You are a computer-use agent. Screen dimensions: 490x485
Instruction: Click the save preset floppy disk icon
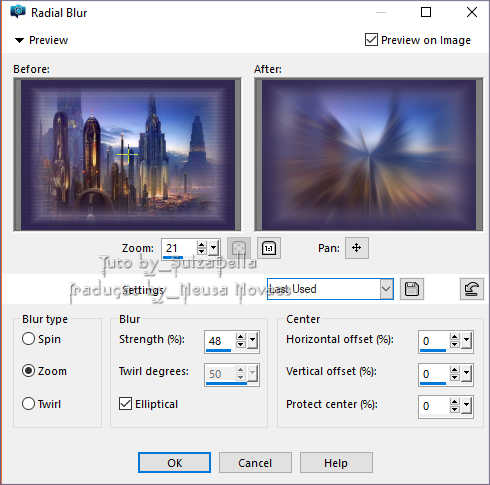pos(412,289)
